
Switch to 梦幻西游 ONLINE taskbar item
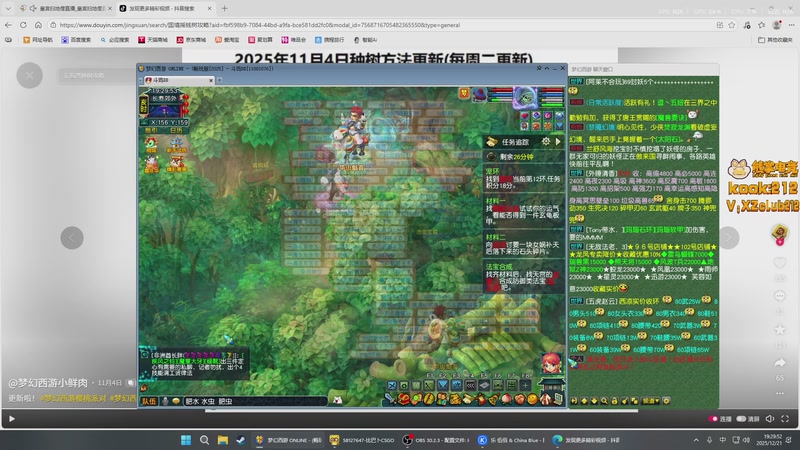click(x=289, y=440)
